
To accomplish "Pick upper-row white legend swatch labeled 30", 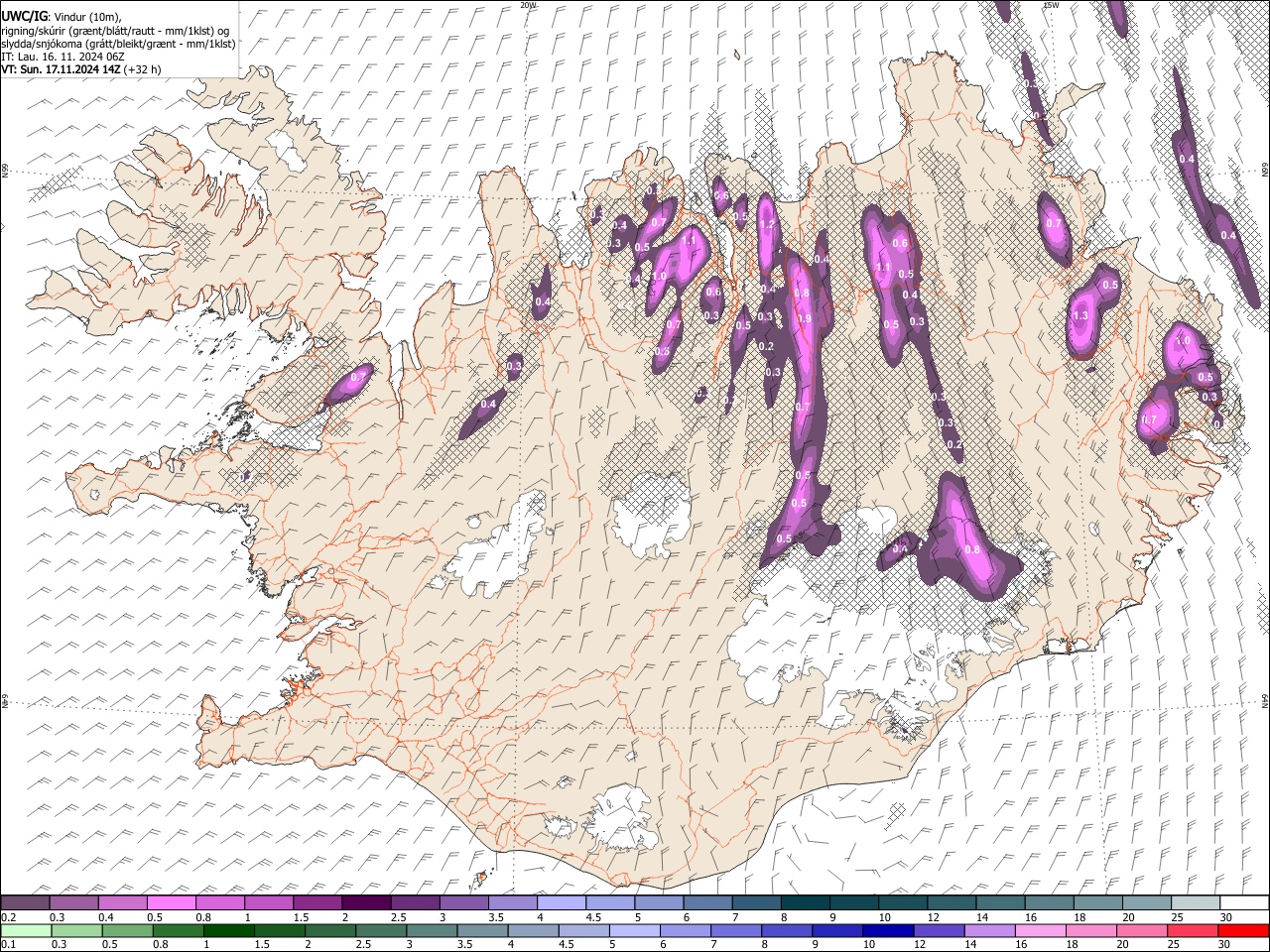I will 1244,903.
